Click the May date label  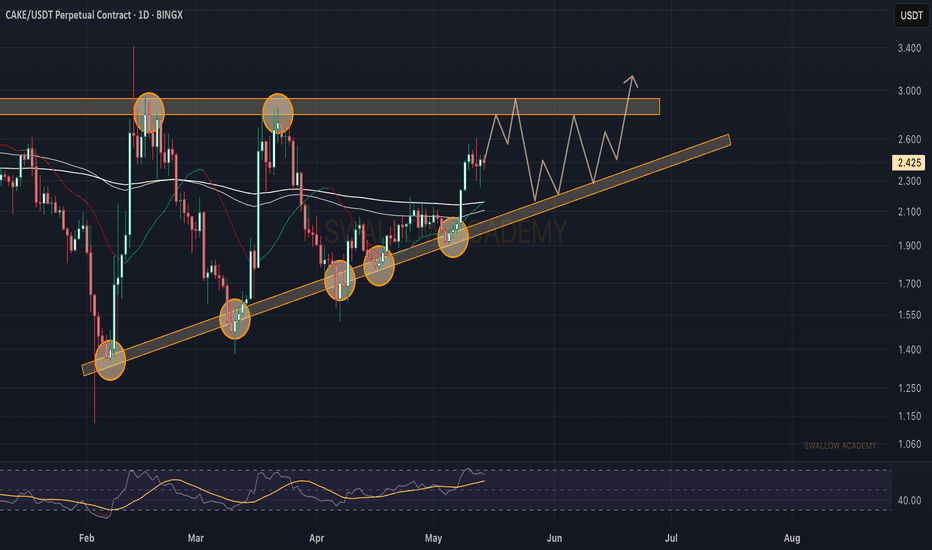click(433, 538)
